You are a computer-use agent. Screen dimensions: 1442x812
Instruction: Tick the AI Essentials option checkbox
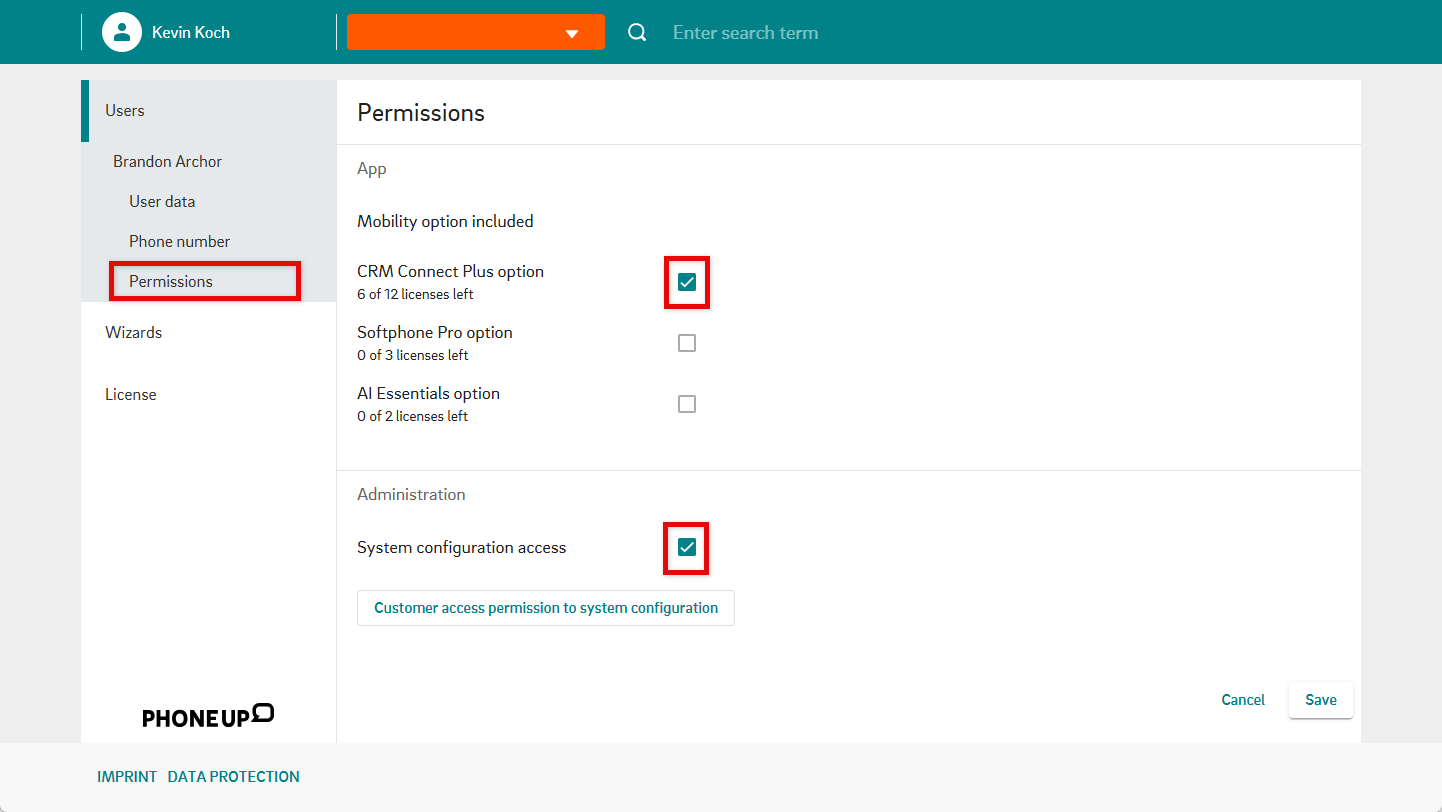[687, 404]
